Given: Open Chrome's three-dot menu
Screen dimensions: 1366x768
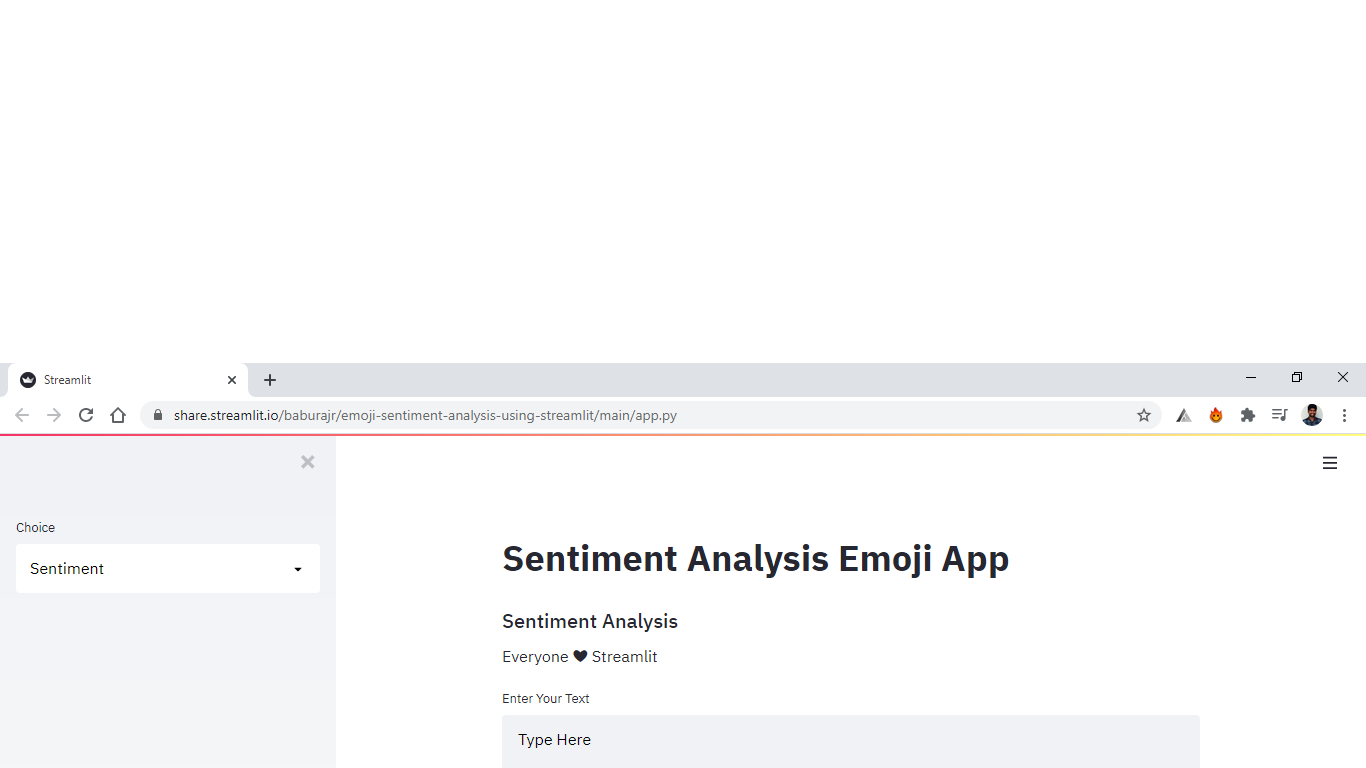Looking at the screenshot, I should [1345, 415].
